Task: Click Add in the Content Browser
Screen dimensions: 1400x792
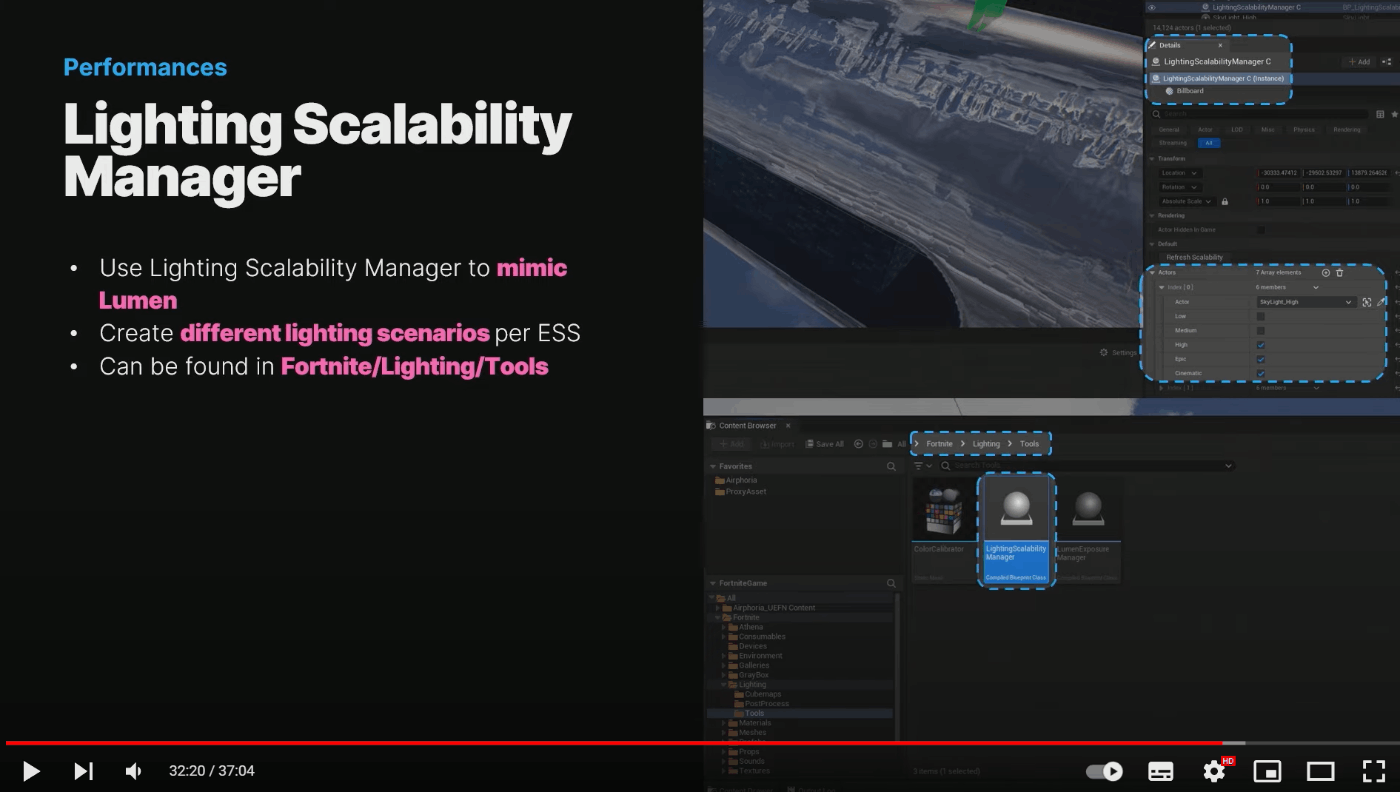Action: [732, 444]
